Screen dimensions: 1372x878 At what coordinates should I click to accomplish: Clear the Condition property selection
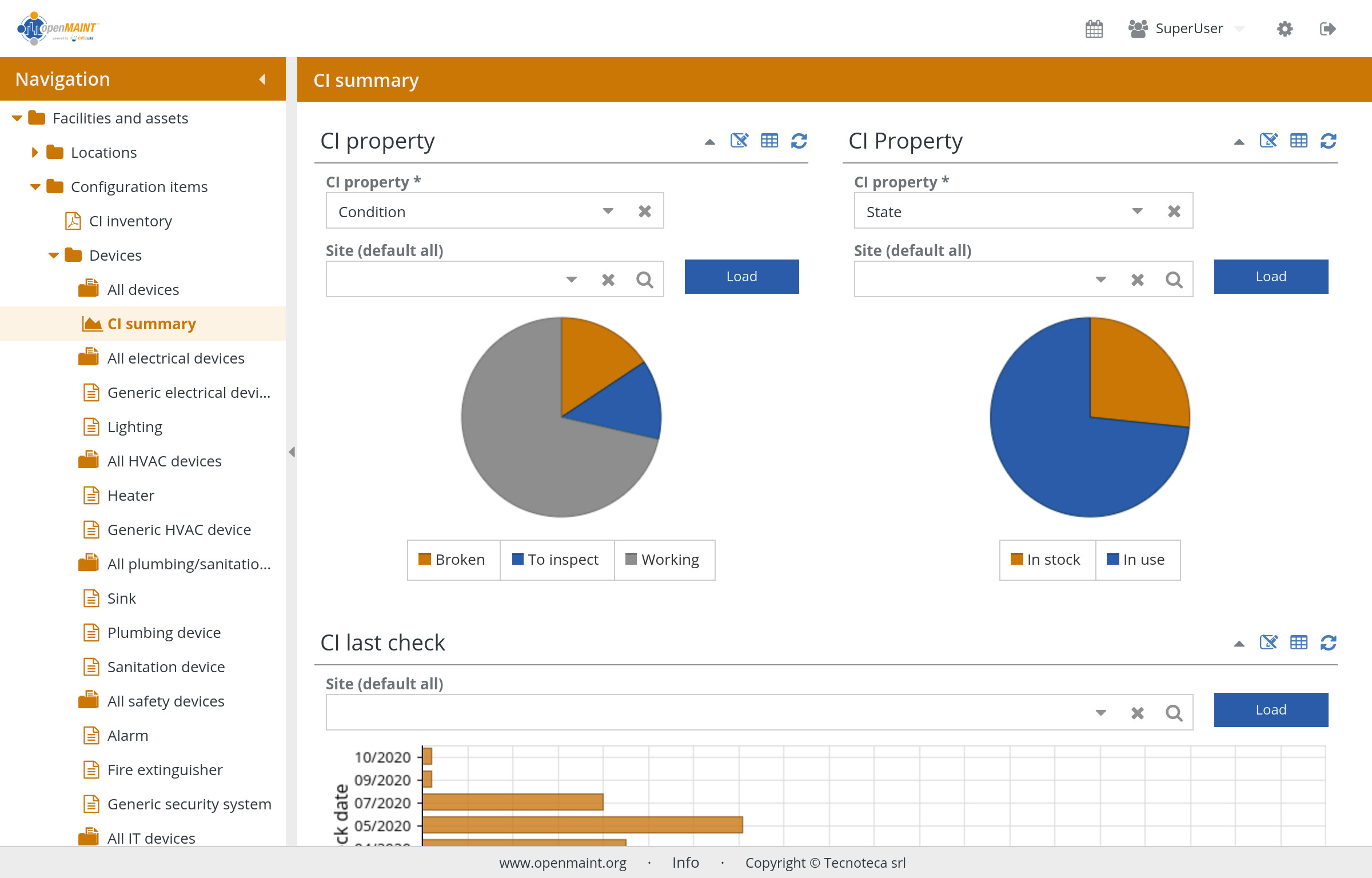click(x=645, y=211)
